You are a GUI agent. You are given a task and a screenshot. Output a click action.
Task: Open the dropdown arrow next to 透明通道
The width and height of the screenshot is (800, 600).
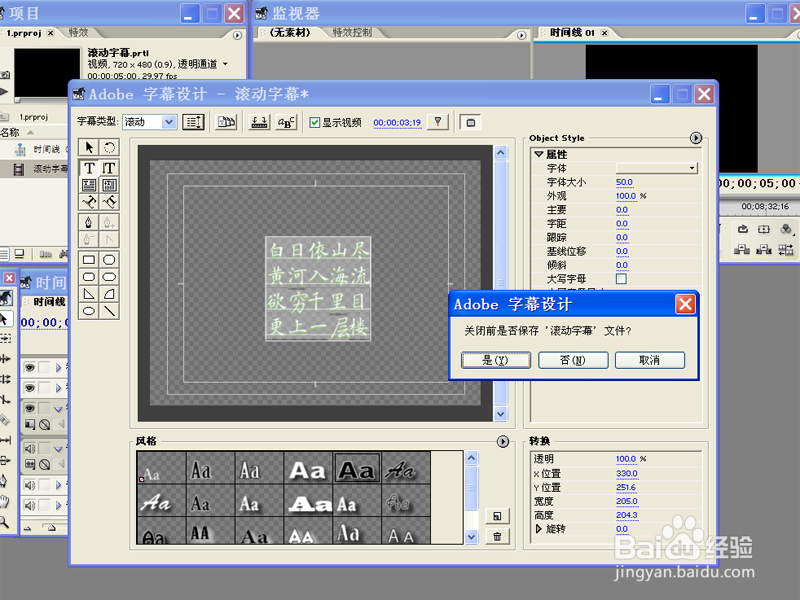point(225,64)
